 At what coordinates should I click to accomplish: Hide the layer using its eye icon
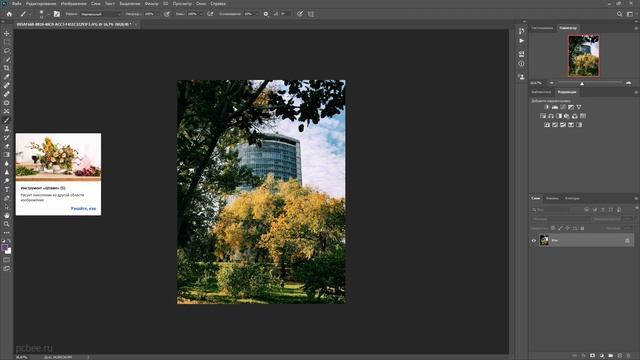point(533,240)
